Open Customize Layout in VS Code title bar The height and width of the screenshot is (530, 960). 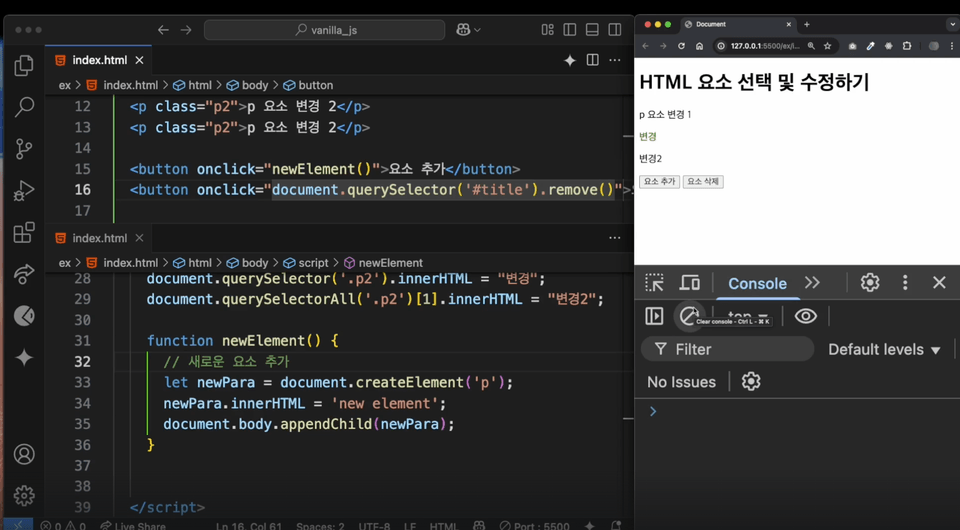(x=547, y=29)
